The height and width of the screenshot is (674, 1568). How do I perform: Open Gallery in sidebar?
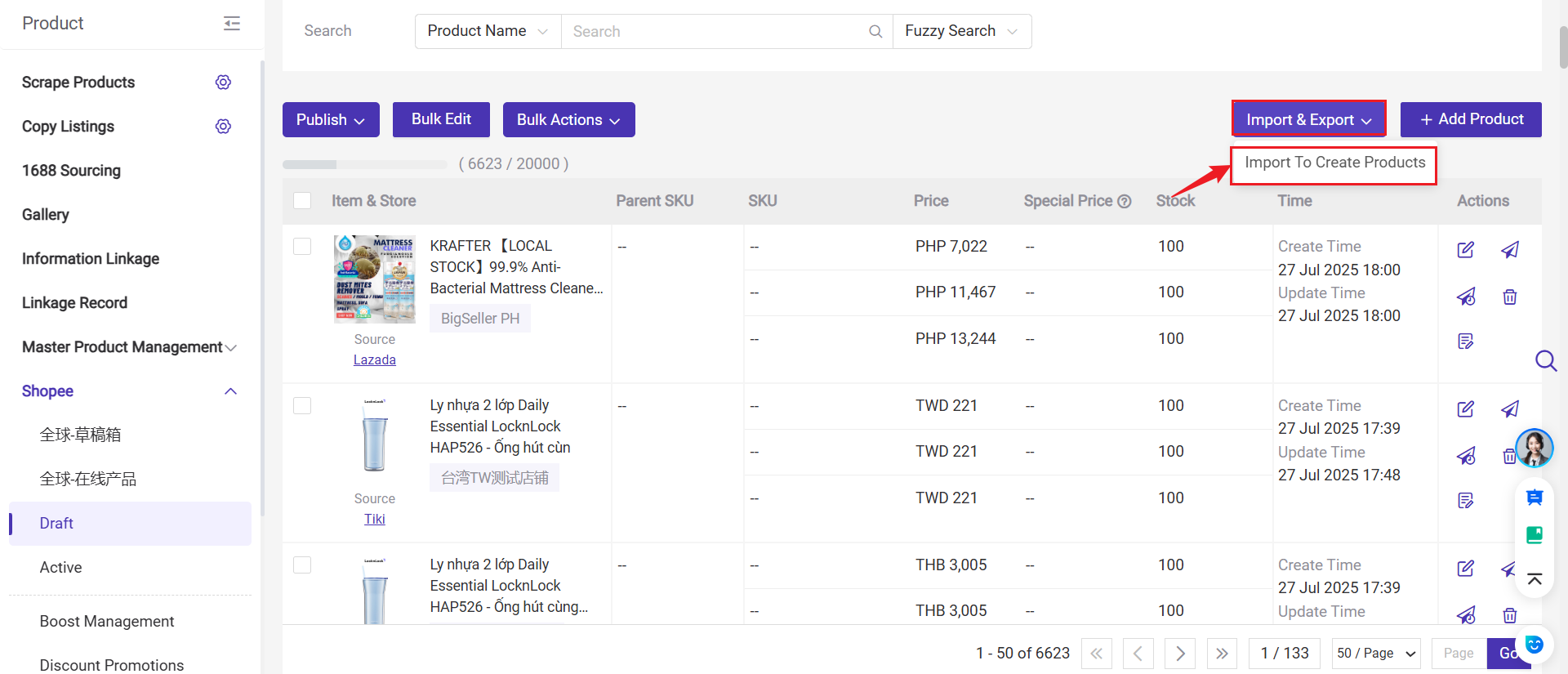click(x=46, y=215)
